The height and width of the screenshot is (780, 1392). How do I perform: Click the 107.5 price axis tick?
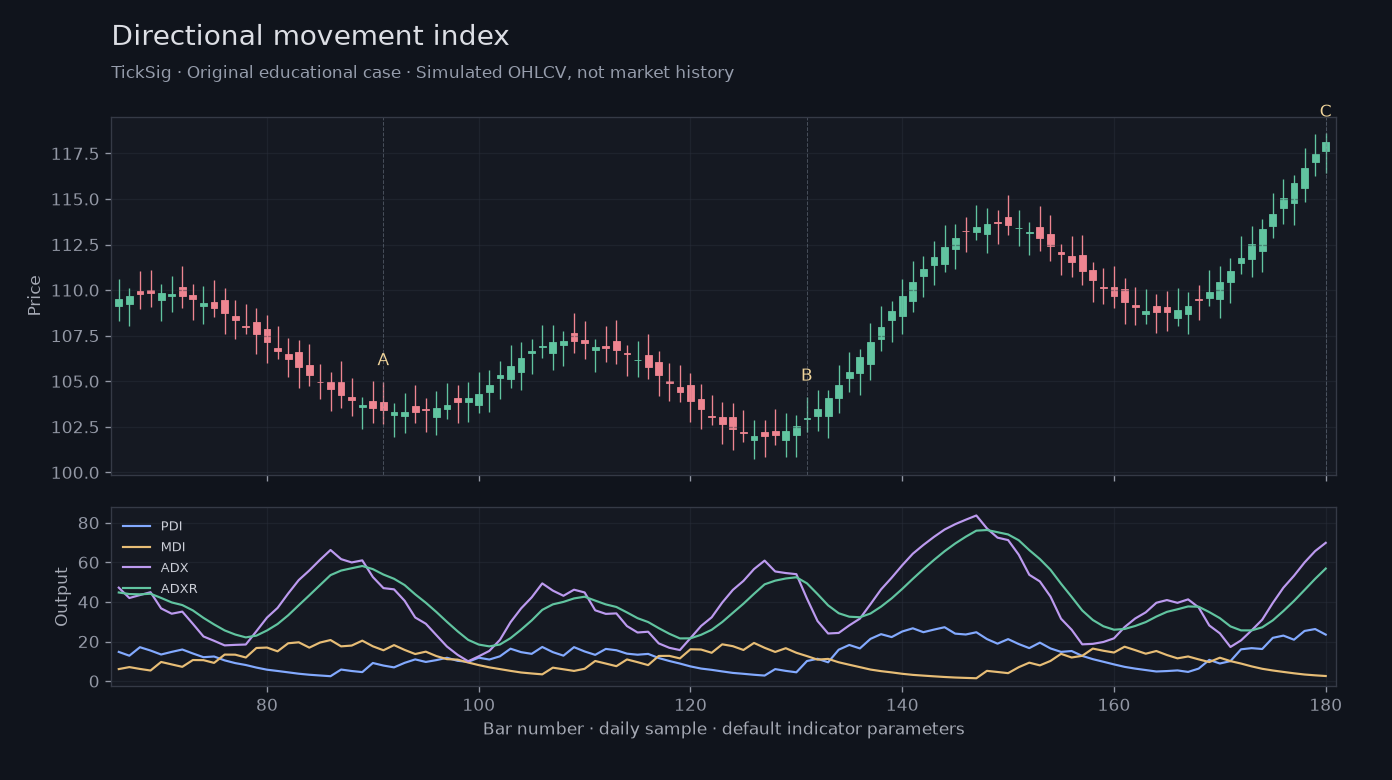[x=74, y=336]
